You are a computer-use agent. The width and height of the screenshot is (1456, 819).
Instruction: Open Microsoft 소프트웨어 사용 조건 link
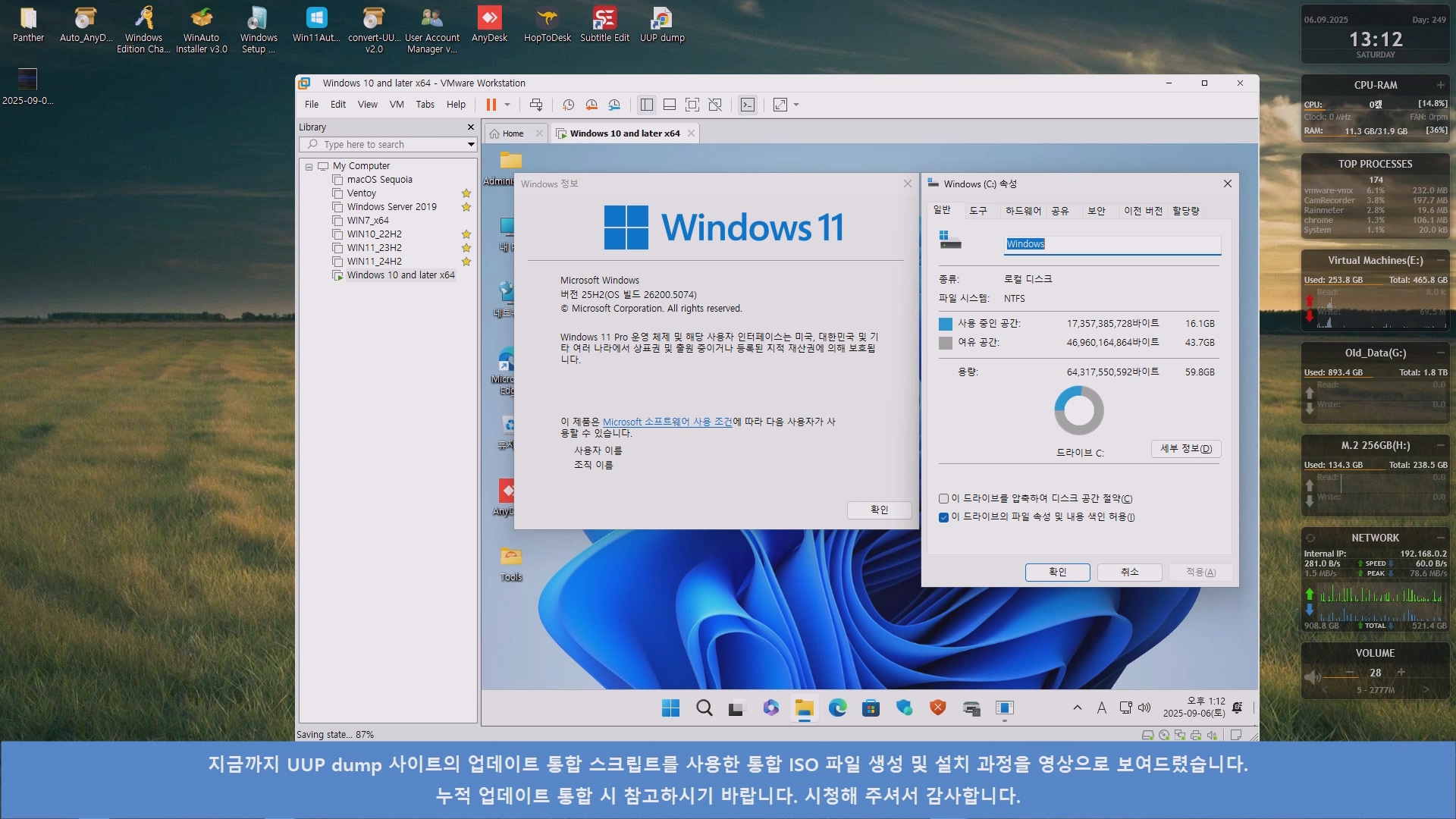[x=667, y=422]
